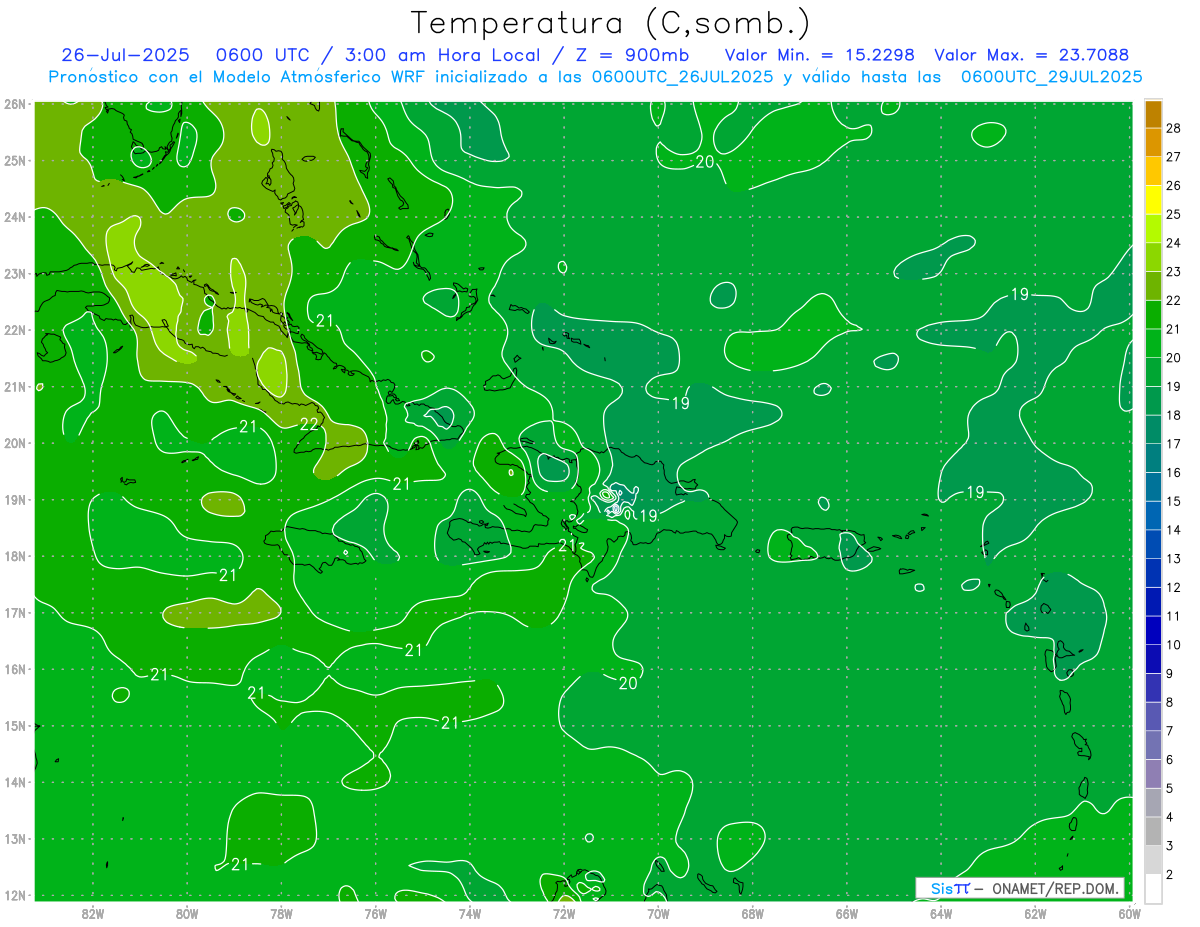Viewport: 1200px width, 927px height.
Task: Click the "3:00 am Hora Local" text
Action: click(x=441, y=55)
